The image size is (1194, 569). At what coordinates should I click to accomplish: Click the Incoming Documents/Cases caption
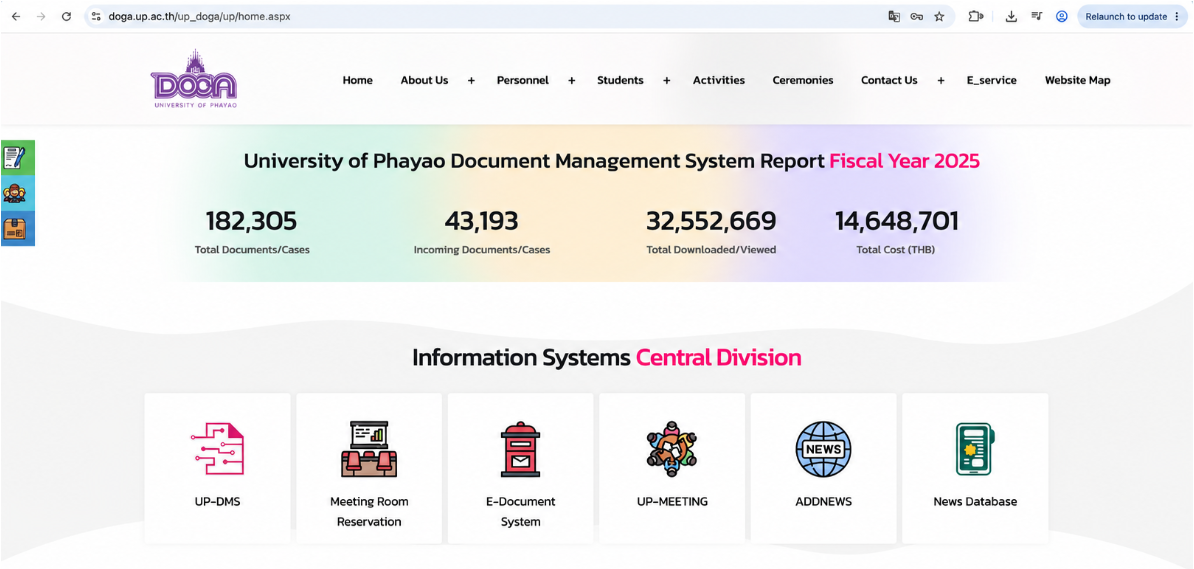coord(481,249)
